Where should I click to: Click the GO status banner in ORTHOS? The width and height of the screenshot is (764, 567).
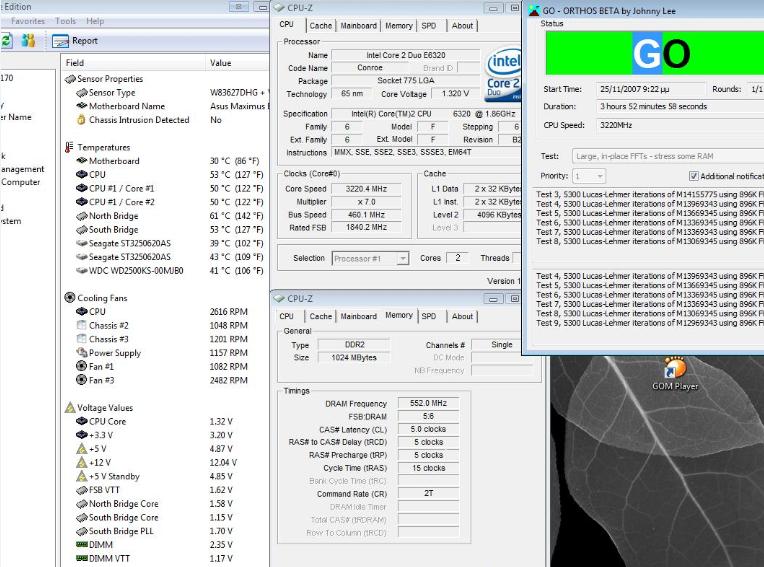click(x=655, y=53)
